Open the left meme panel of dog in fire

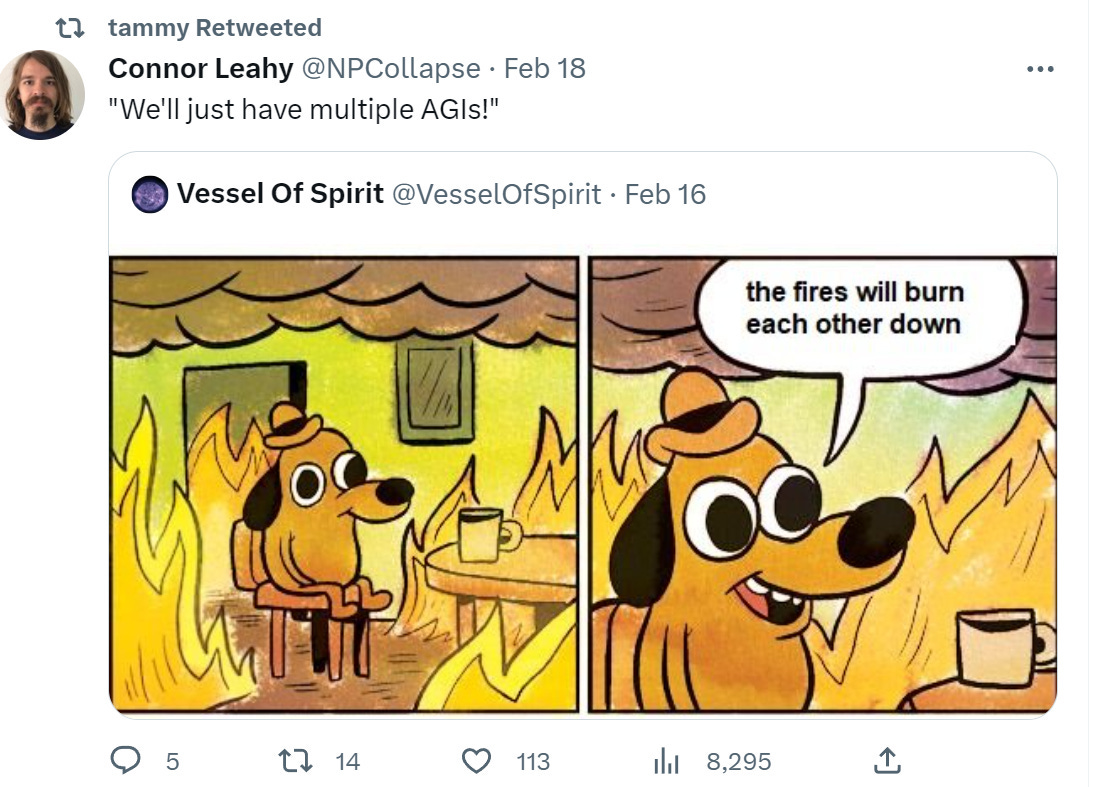tap(344, 484)
